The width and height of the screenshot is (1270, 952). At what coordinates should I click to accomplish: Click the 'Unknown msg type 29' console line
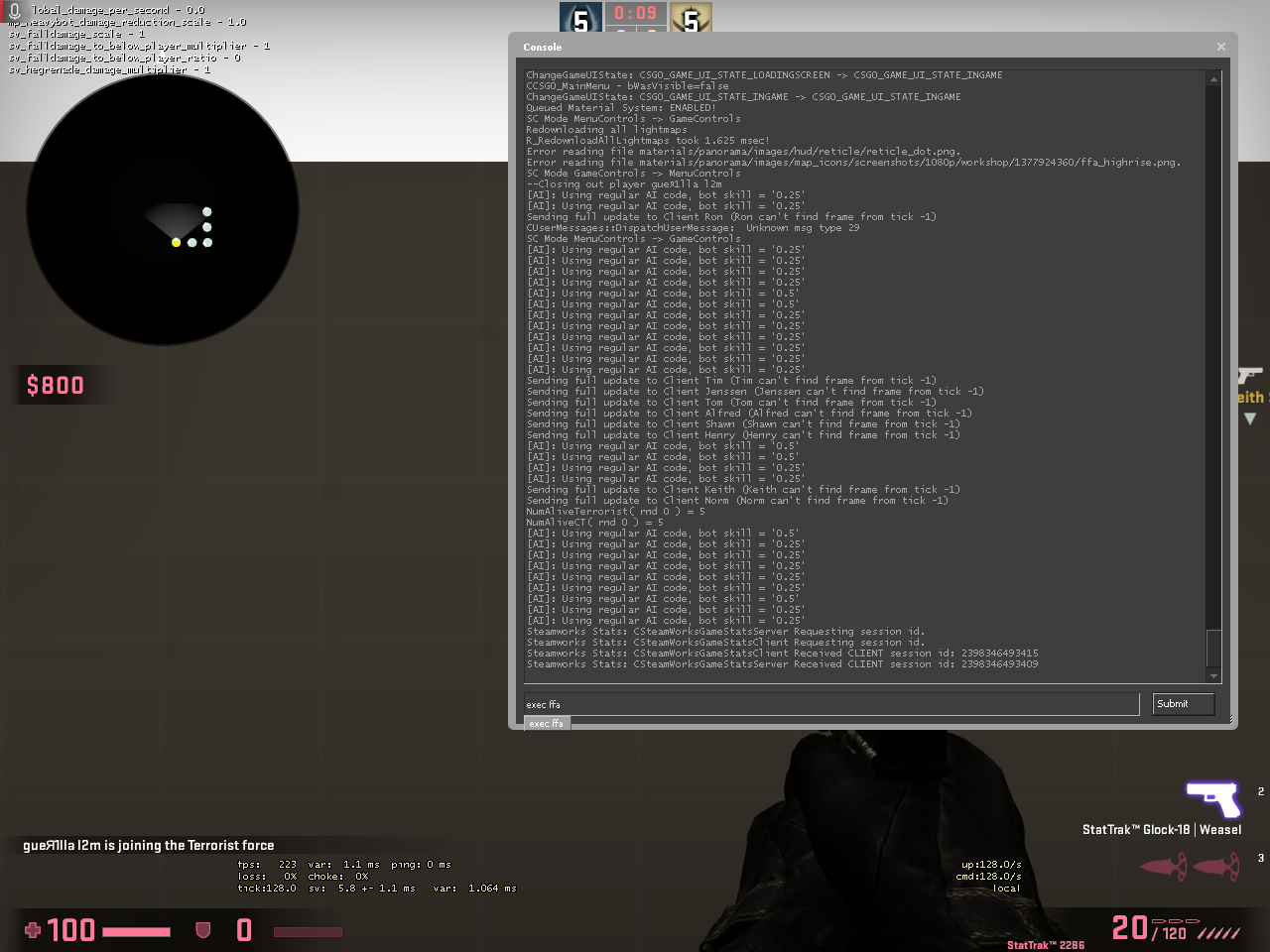(693, 228)
